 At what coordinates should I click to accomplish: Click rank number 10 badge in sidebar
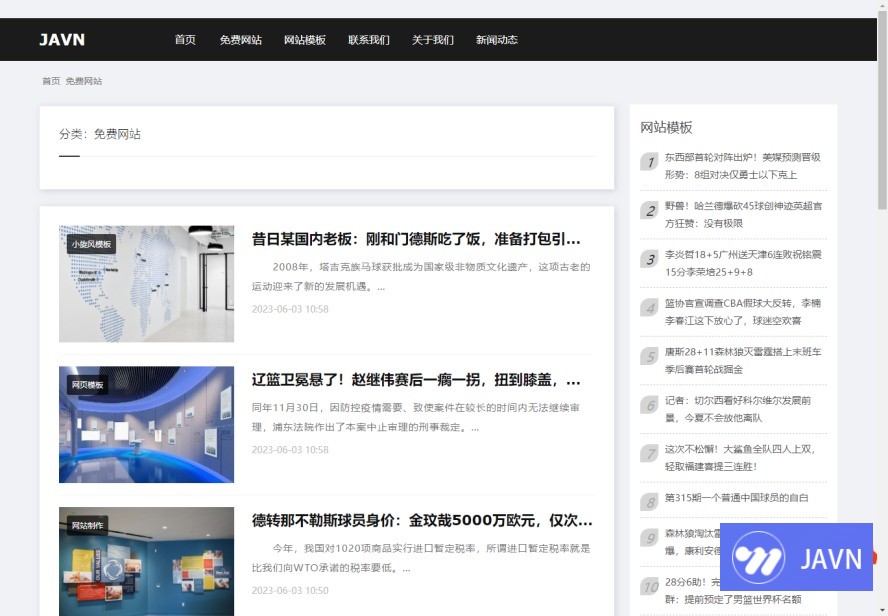click(650, 587)
